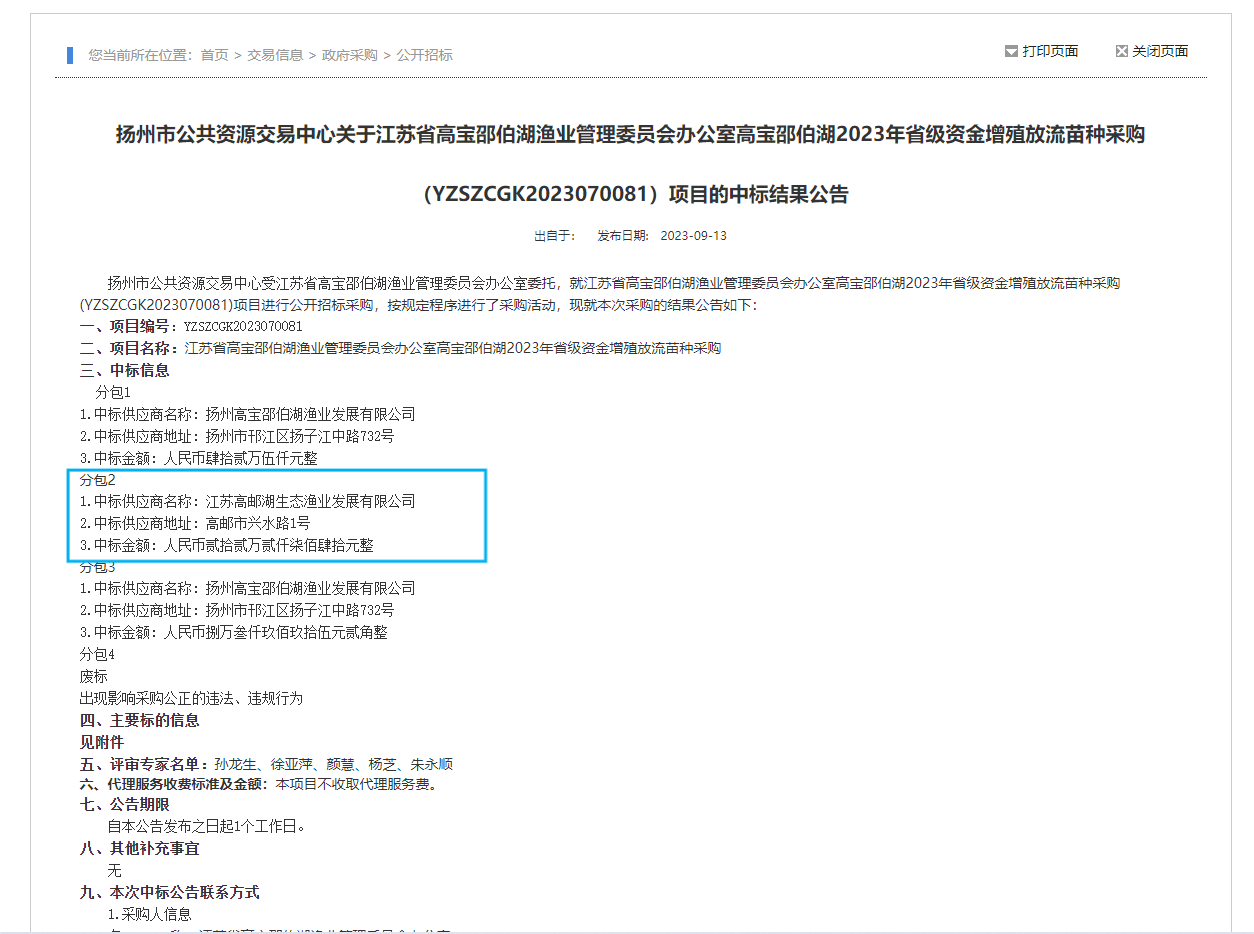Screen dimensions: 1254x934
Task: Click the 见附件 attachment text
Action: [102, 742]
